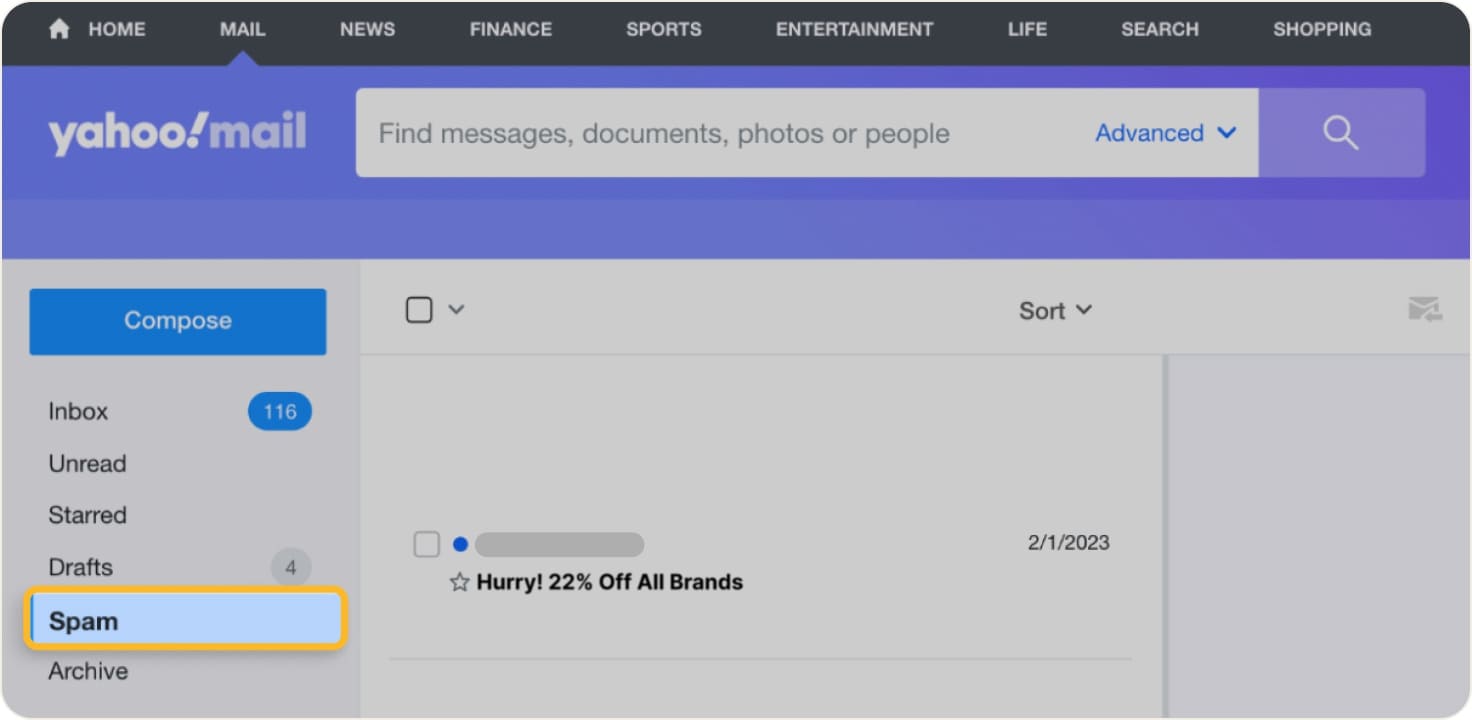Image resolution: width=1472 pixels, height=720 pixels.
Task: Open the Archive folder
Action: [x=87, y=671]
